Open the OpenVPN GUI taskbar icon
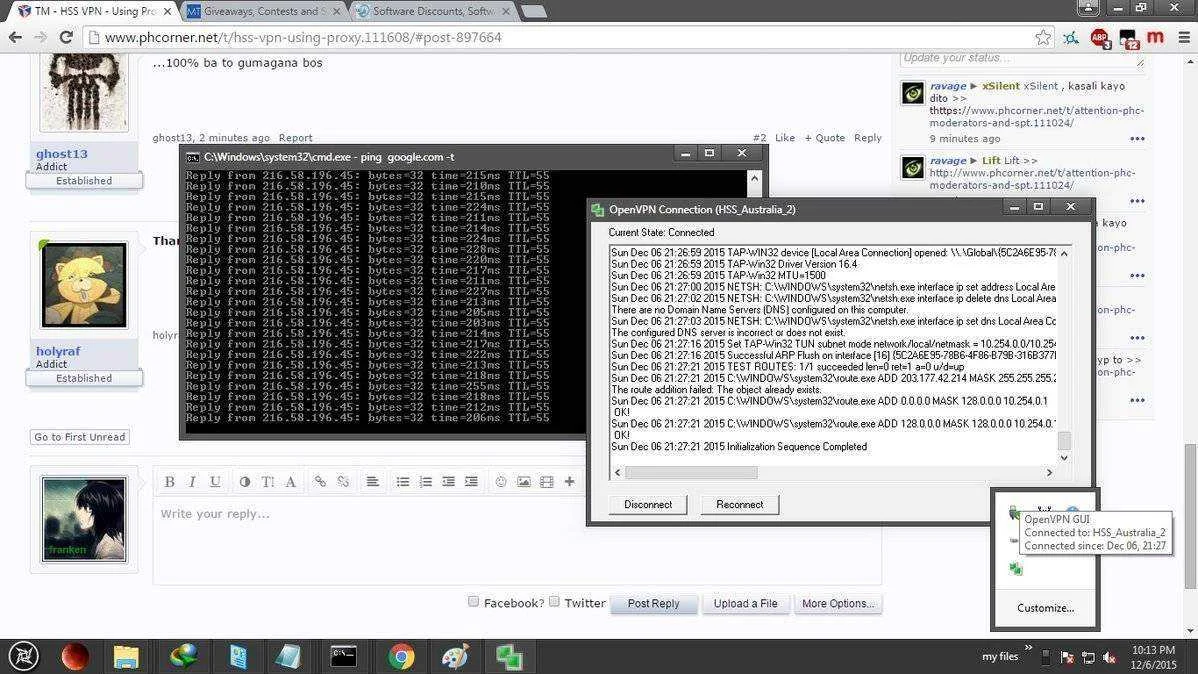The width and height of the screenshot is (1198, 674). [x=509, y=657]
